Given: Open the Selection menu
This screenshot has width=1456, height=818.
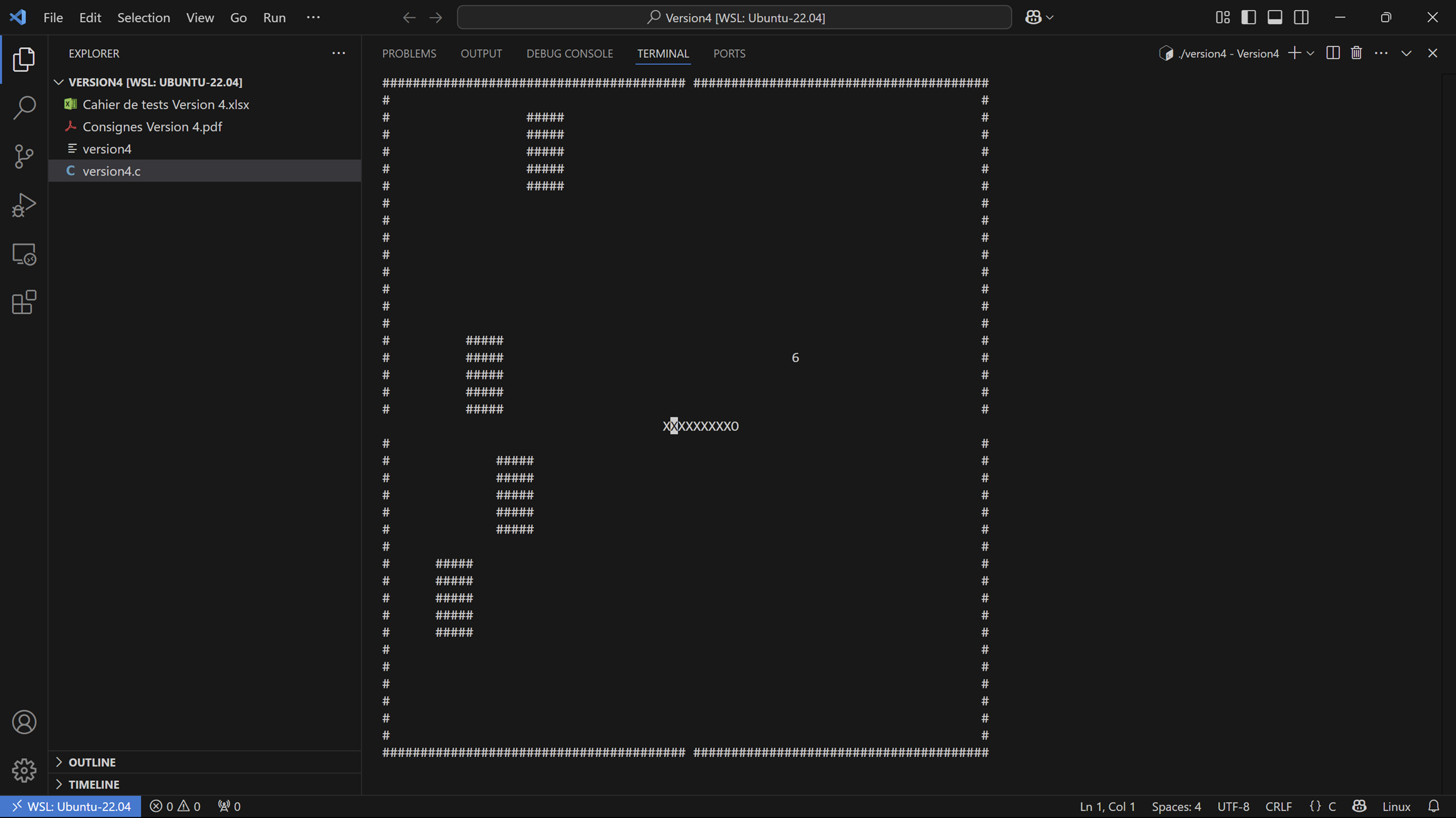Looking at the screenshot, I should pos(144,17).
